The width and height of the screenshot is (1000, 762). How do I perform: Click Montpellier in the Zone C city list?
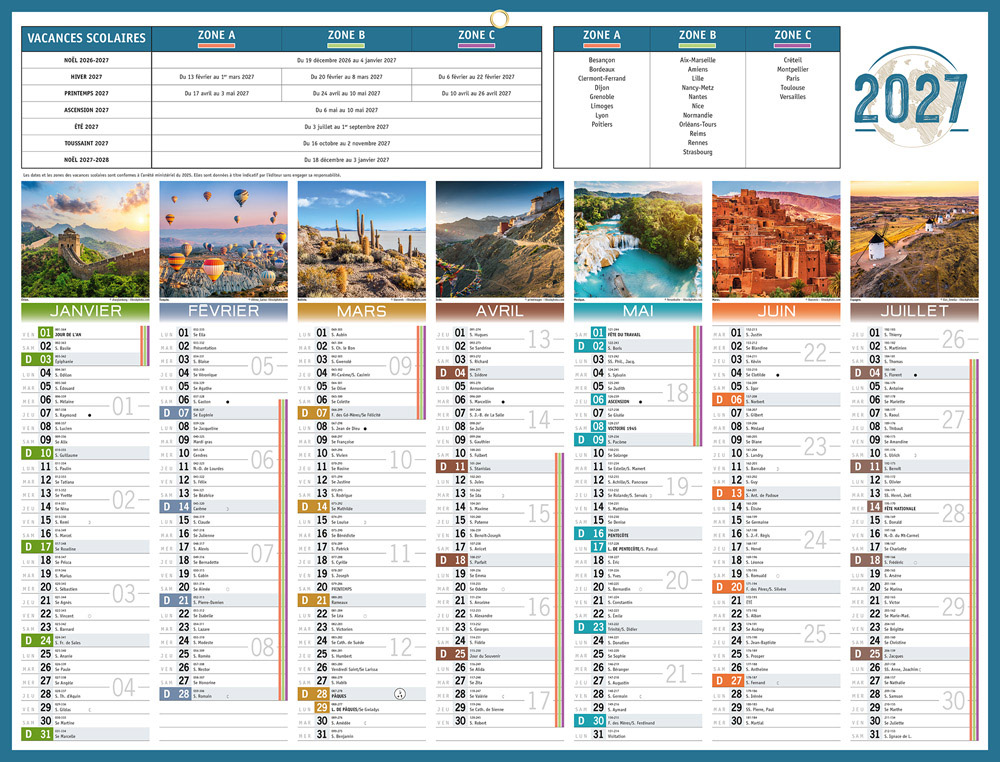[793, 70]
